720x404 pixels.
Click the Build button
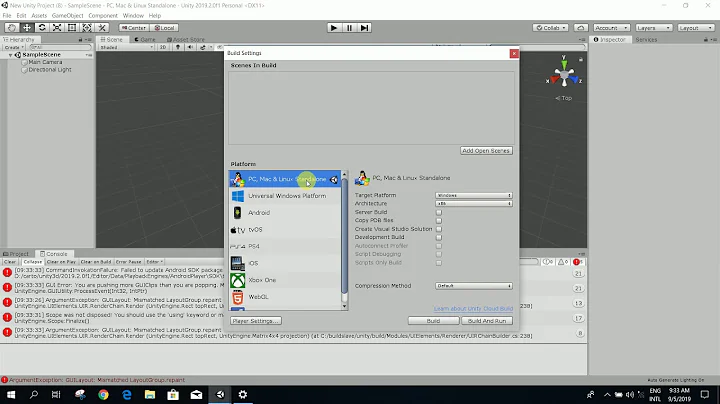[433, 321]
